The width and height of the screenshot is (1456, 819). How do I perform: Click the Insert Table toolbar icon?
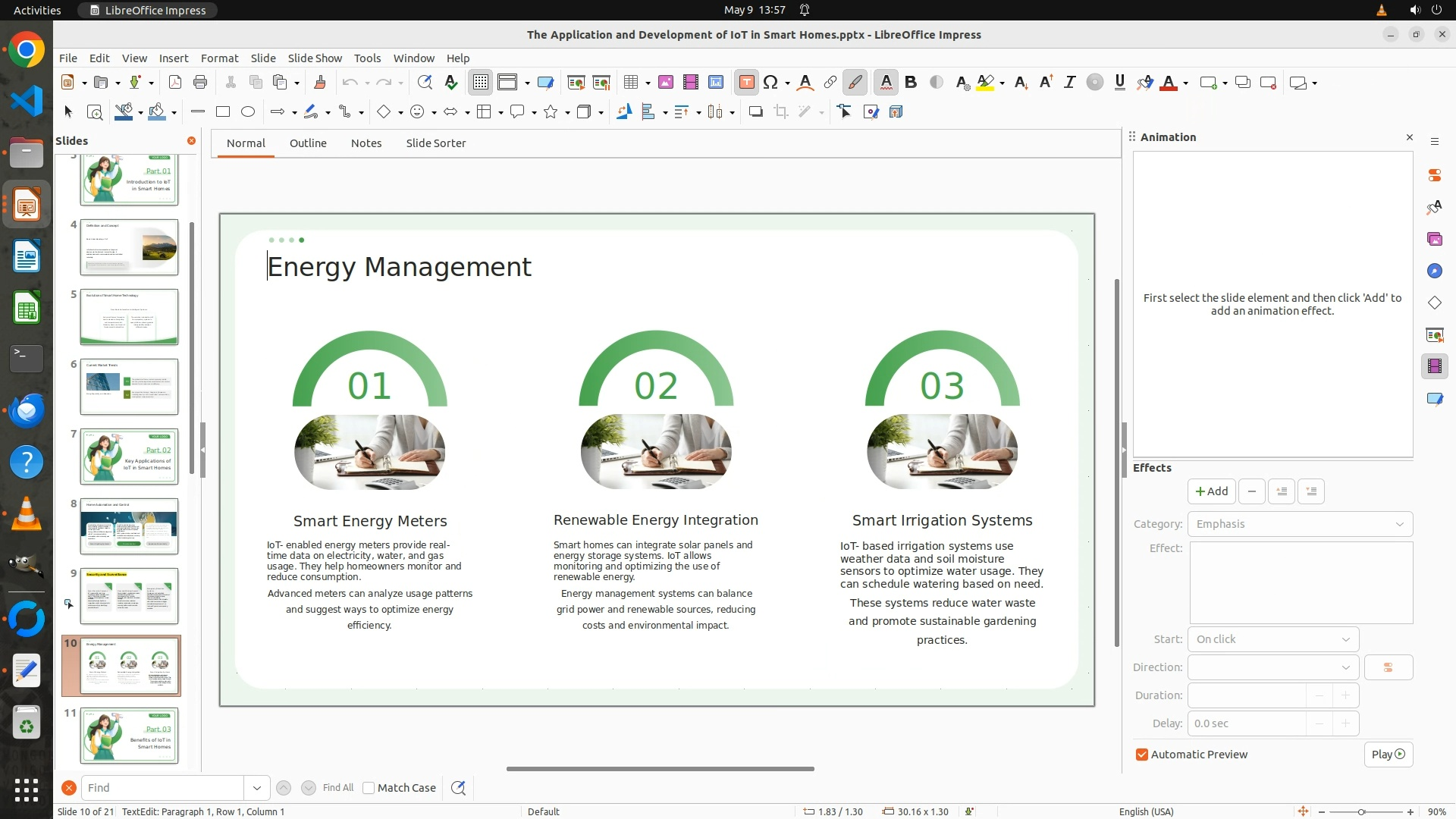tap(630, 83)
